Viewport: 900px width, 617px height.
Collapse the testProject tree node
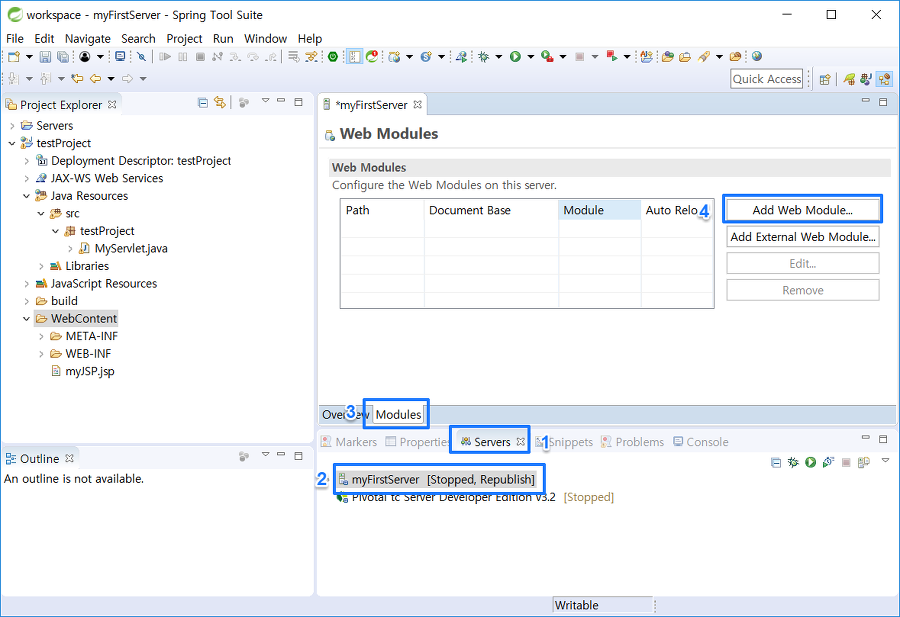click(12, 143)
